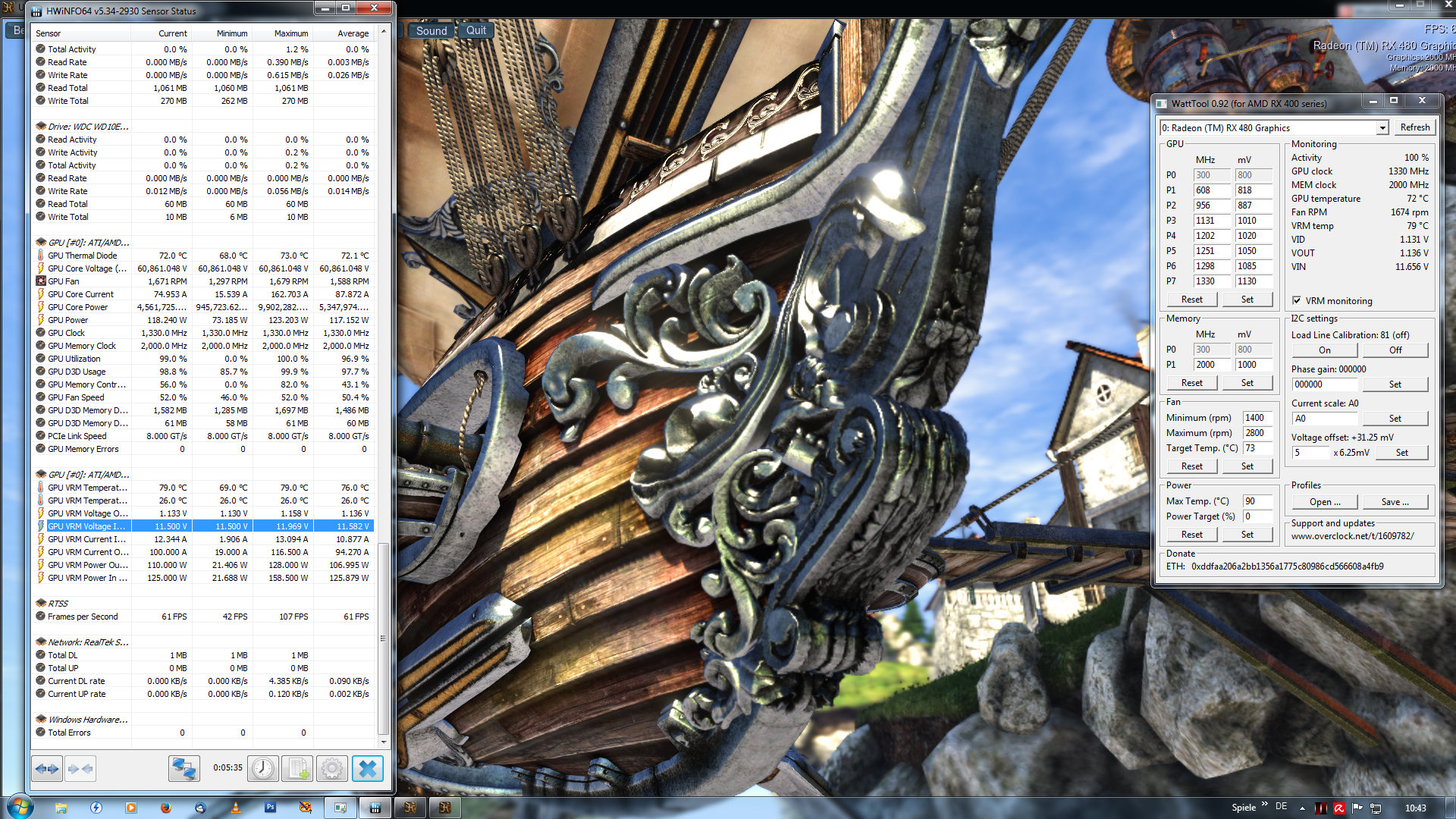This screenshot has width=1456, height=819.
Task: Click the Sound menu in Heaven
Action: pyautogui.click(x=431, y=31)
